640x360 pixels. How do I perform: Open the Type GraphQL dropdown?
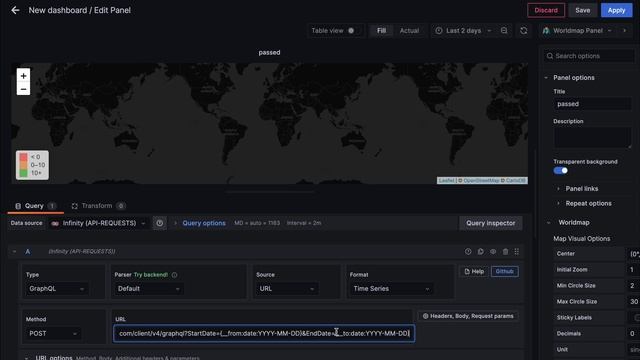(x=56, y=289)
